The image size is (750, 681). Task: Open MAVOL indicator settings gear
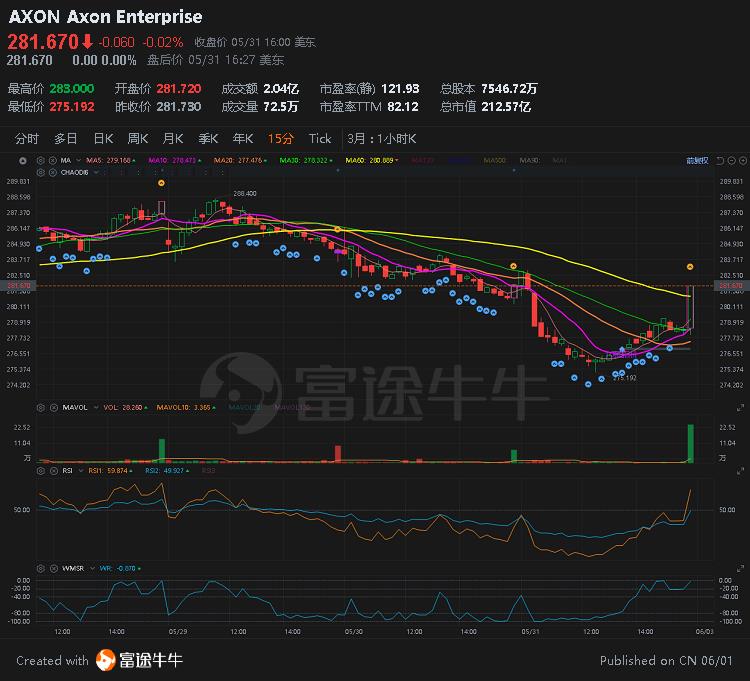point(41,407)
